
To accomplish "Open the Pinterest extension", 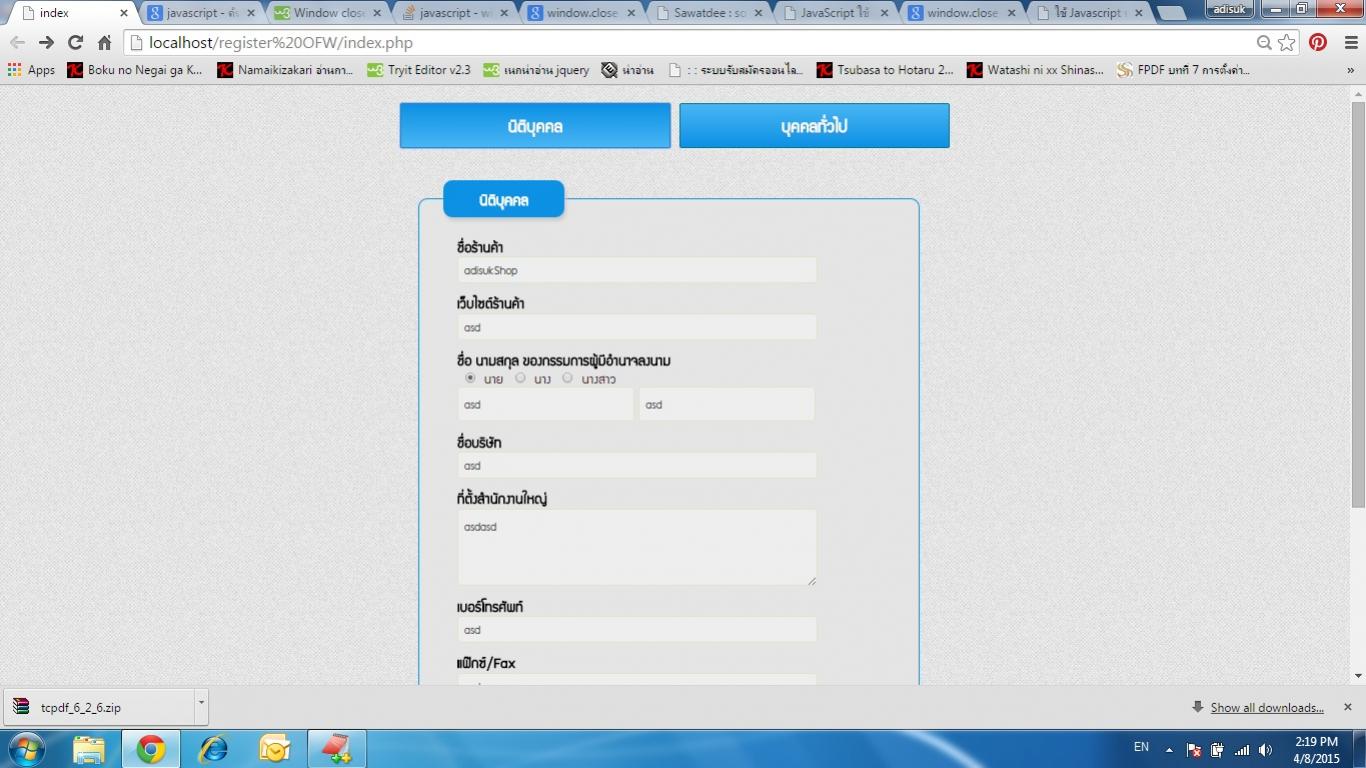I will pyautogui.click(x=1318, y=43).
